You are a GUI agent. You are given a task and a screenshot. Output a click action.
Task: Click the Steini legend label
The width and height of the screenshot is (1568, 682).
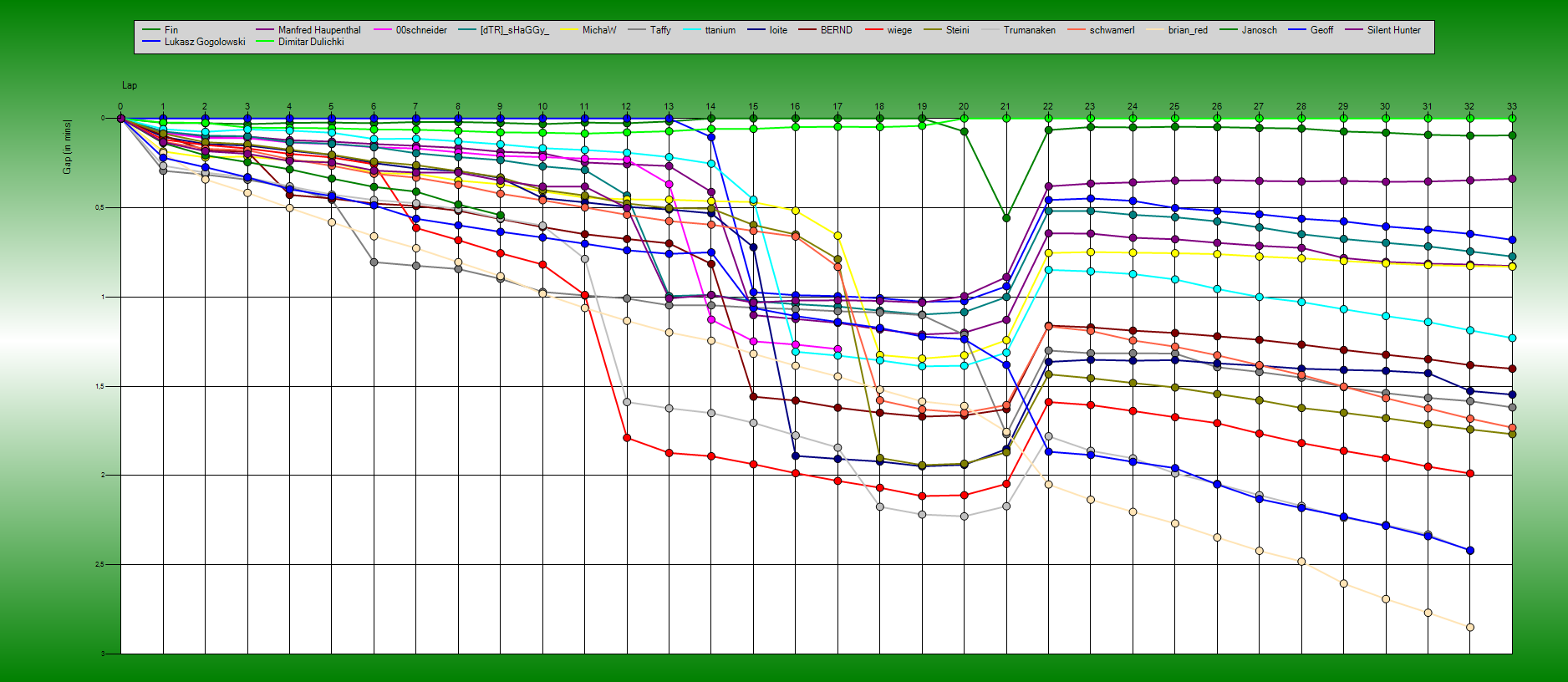[958, 30]
